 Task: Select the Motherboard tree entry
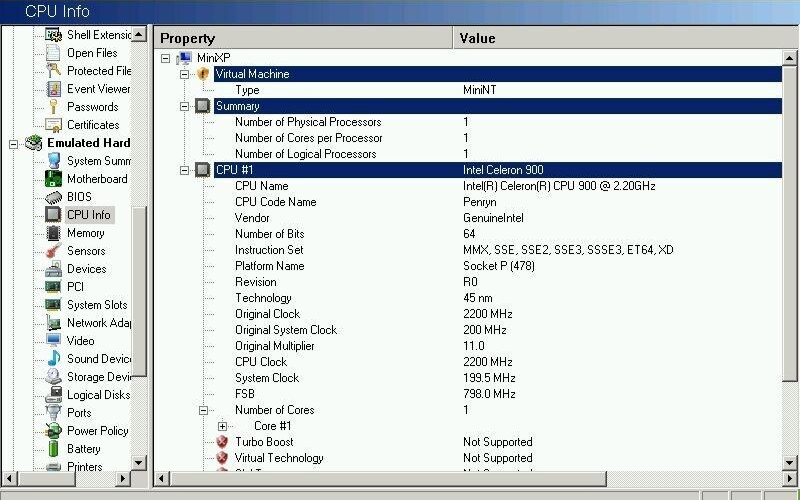coord(97,179)
